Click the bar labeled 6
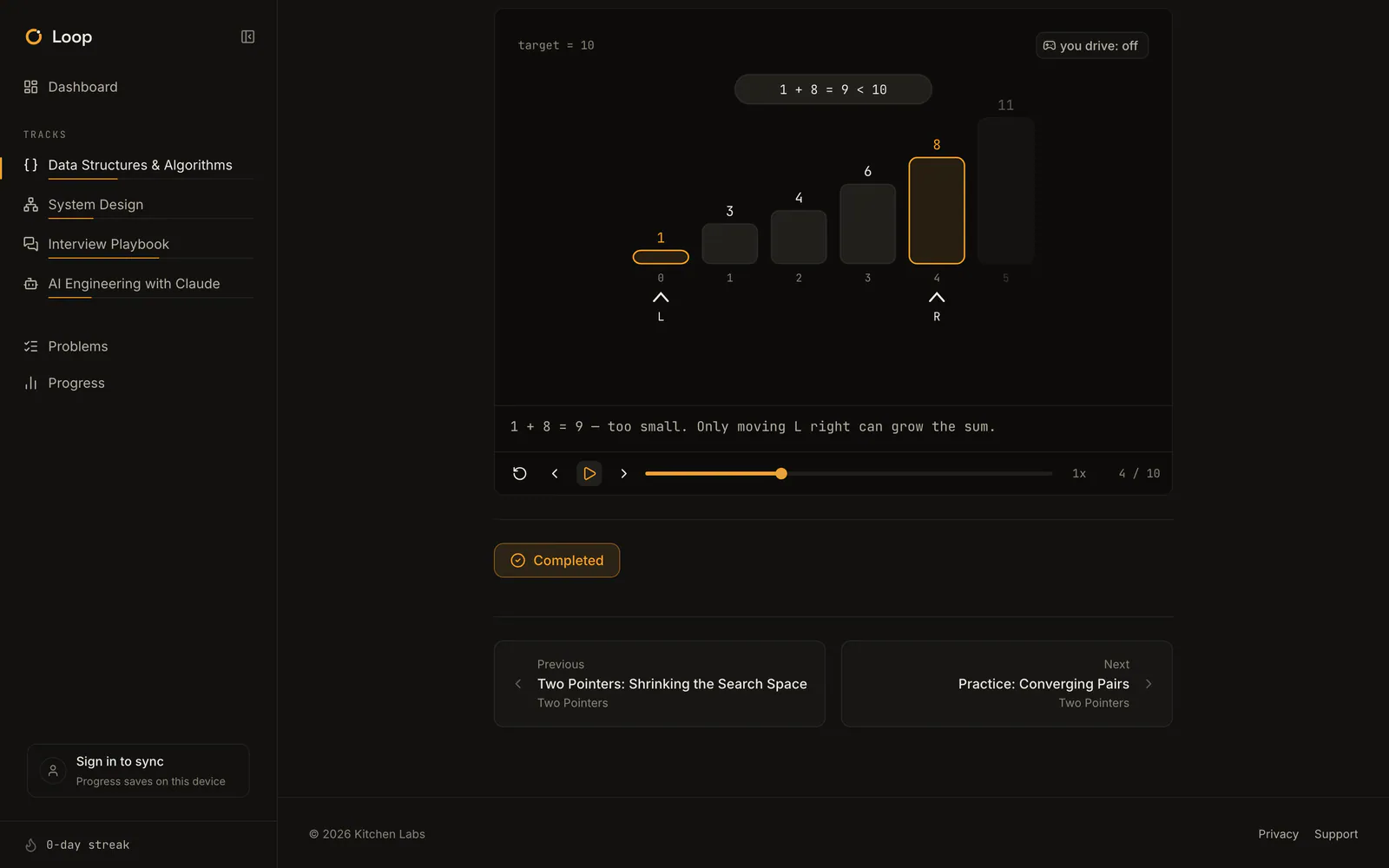This screenshot has height=868, width=1389. pos(868,224)
